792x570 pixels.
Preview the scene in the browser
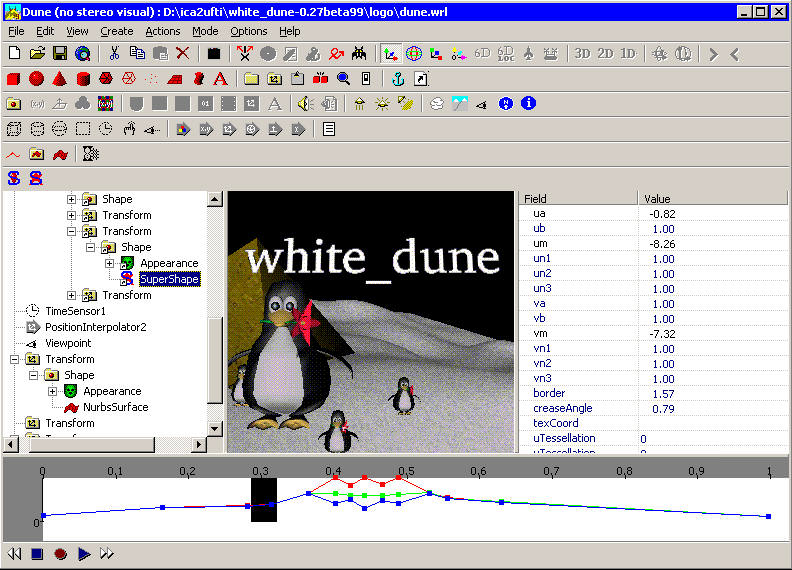coord(83,53)
